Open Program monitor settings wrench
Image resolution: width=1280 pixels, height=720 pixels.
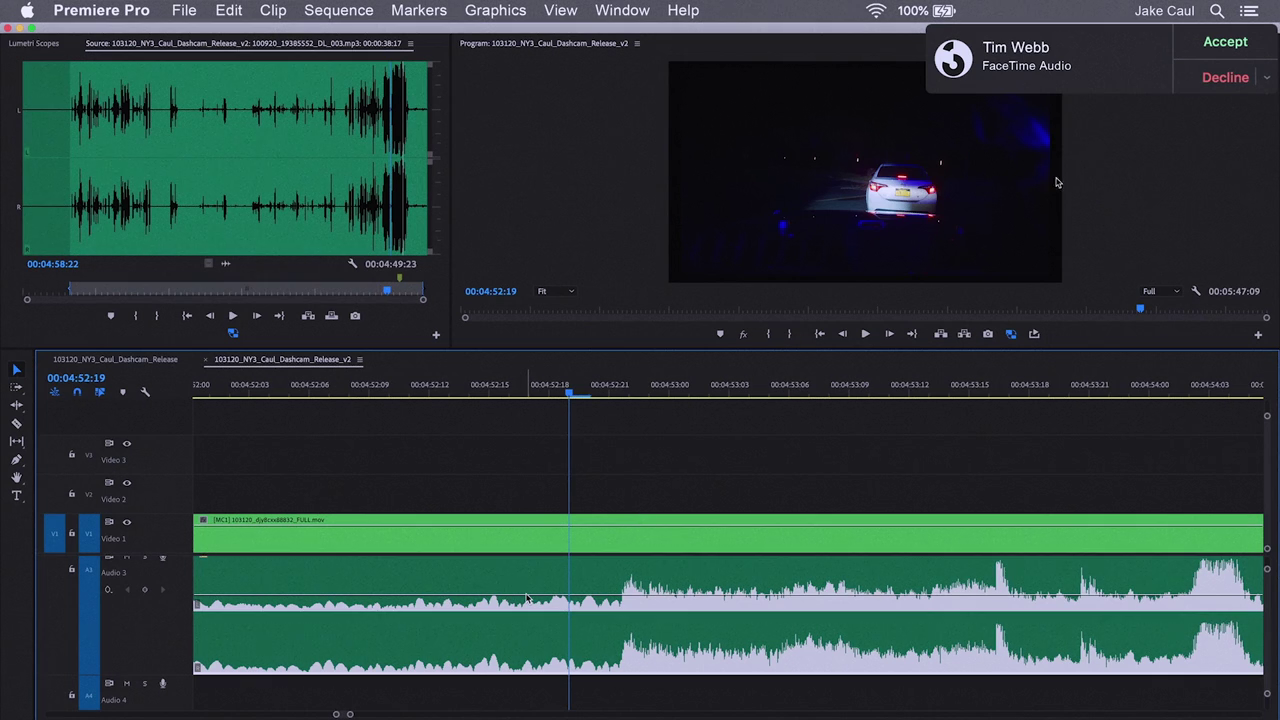coord(1195,291)
